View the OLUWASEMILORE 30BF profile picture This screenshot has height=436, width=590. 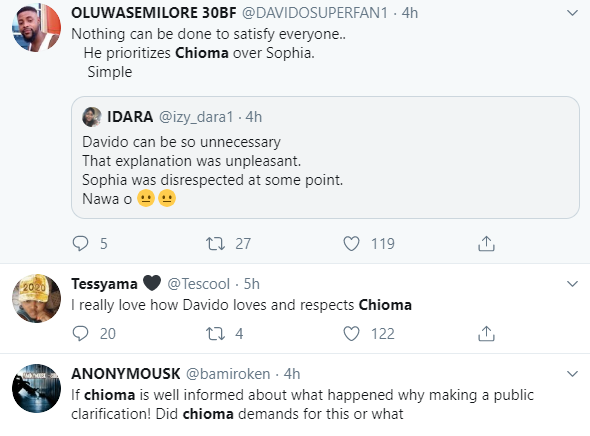coord(36,27)
